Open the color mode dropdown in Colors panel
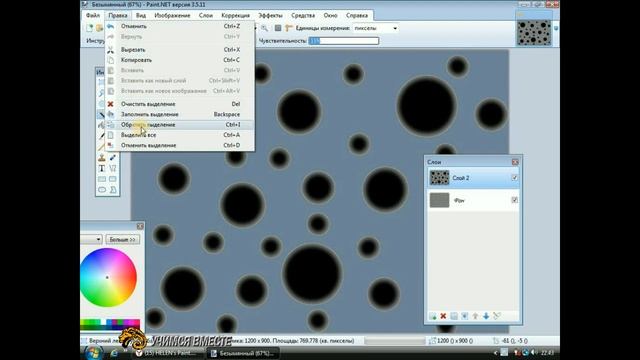Image resolution: width=640 pixels, height=360 pixels. pyautogui.click(x=91, y=239)
